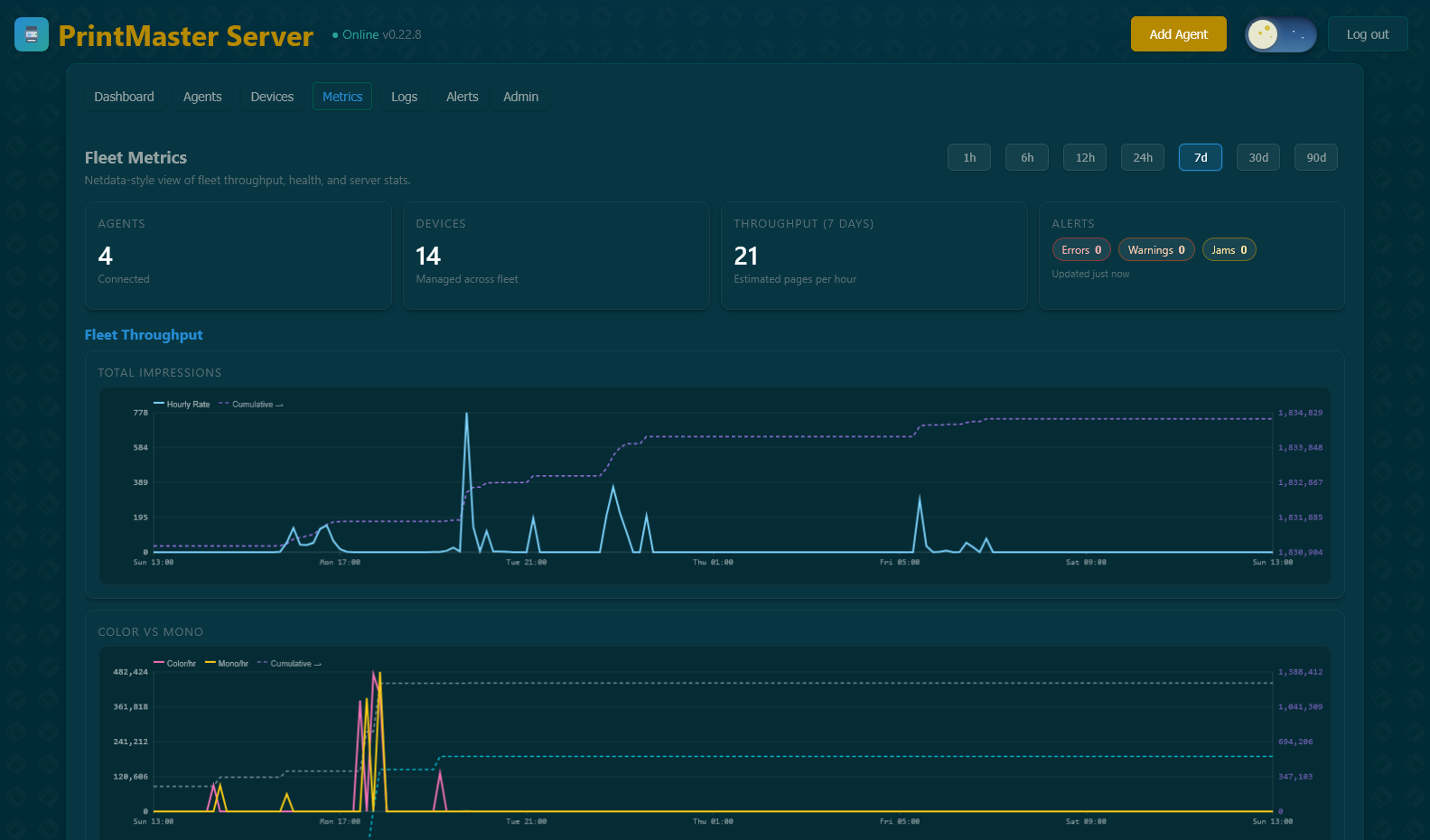The image size is (1430, 840).
Task: Toggle Color/hr series in legend
Action: pos(175,664)
